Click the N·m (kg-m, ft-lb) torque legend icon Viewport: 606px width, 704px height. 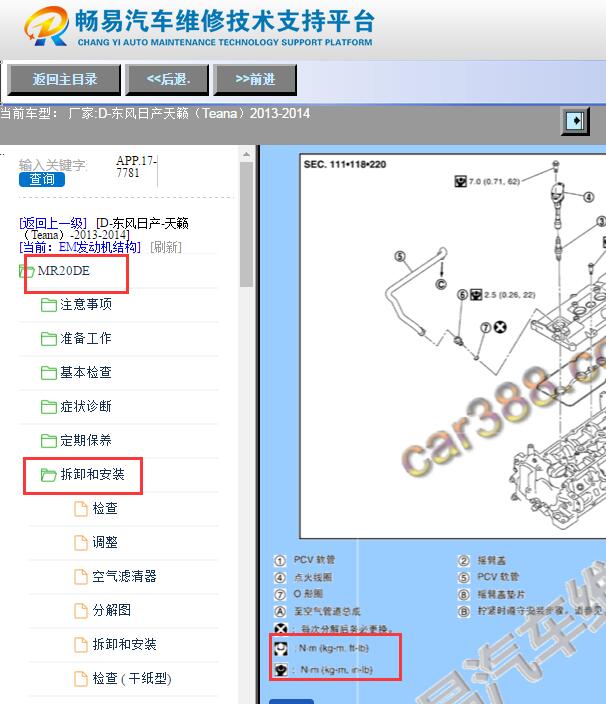pyautogui.click(x=281, y=648)
